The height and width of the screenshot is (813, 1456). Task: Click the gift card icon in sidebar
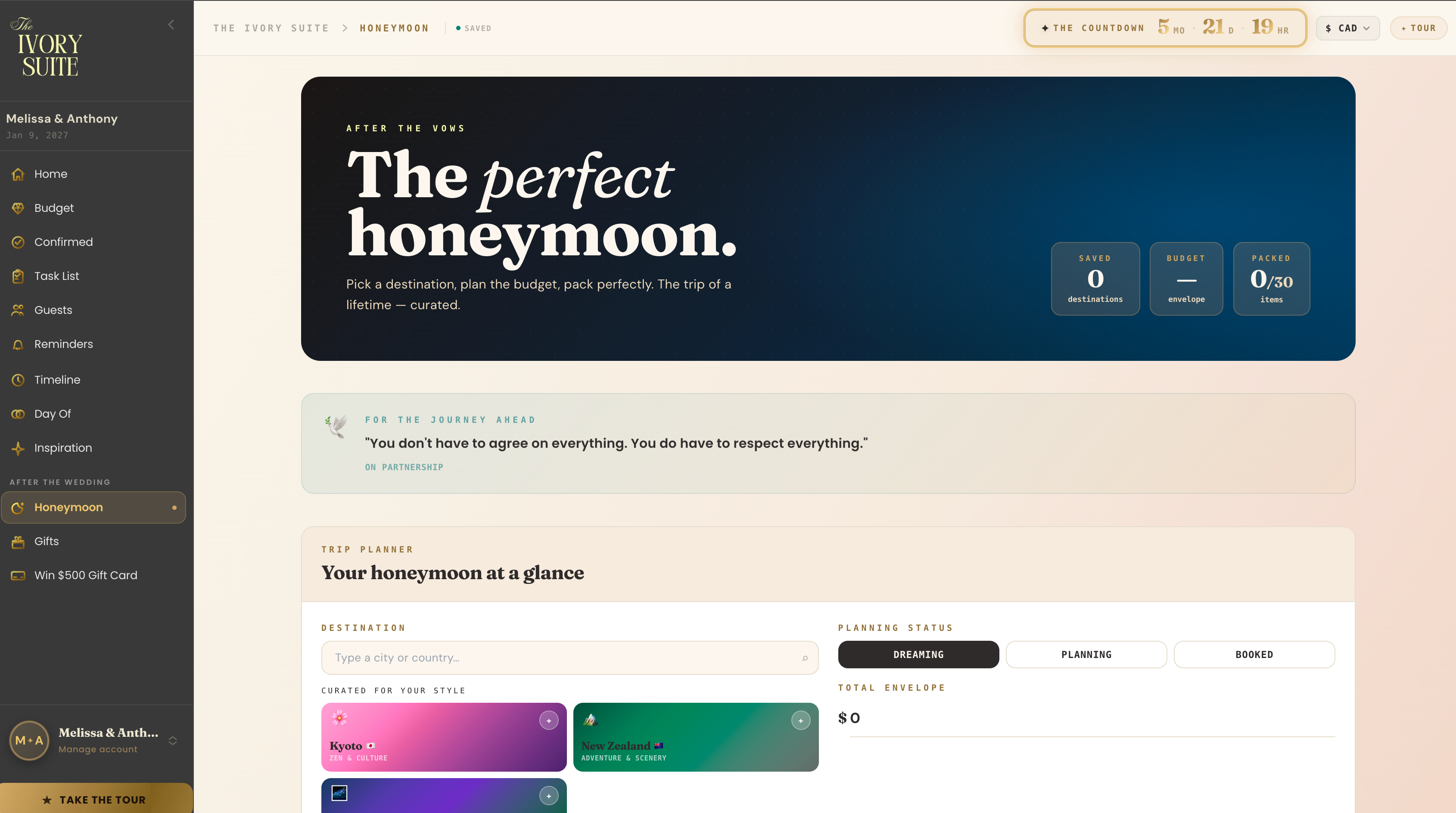[x=18, y=575]
